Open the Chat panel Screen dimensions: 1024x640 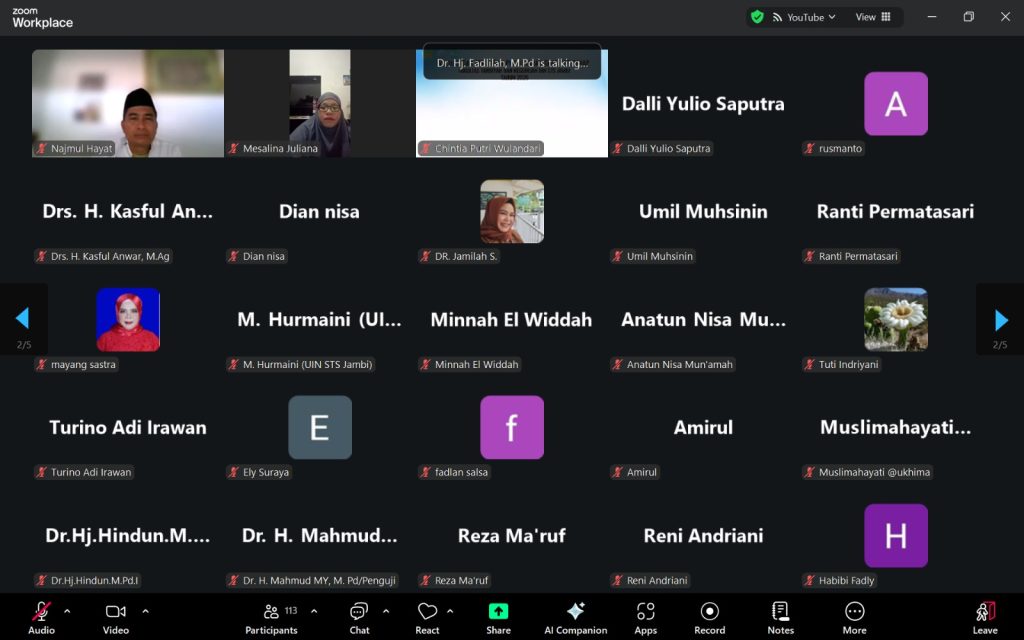click(359, 617)
